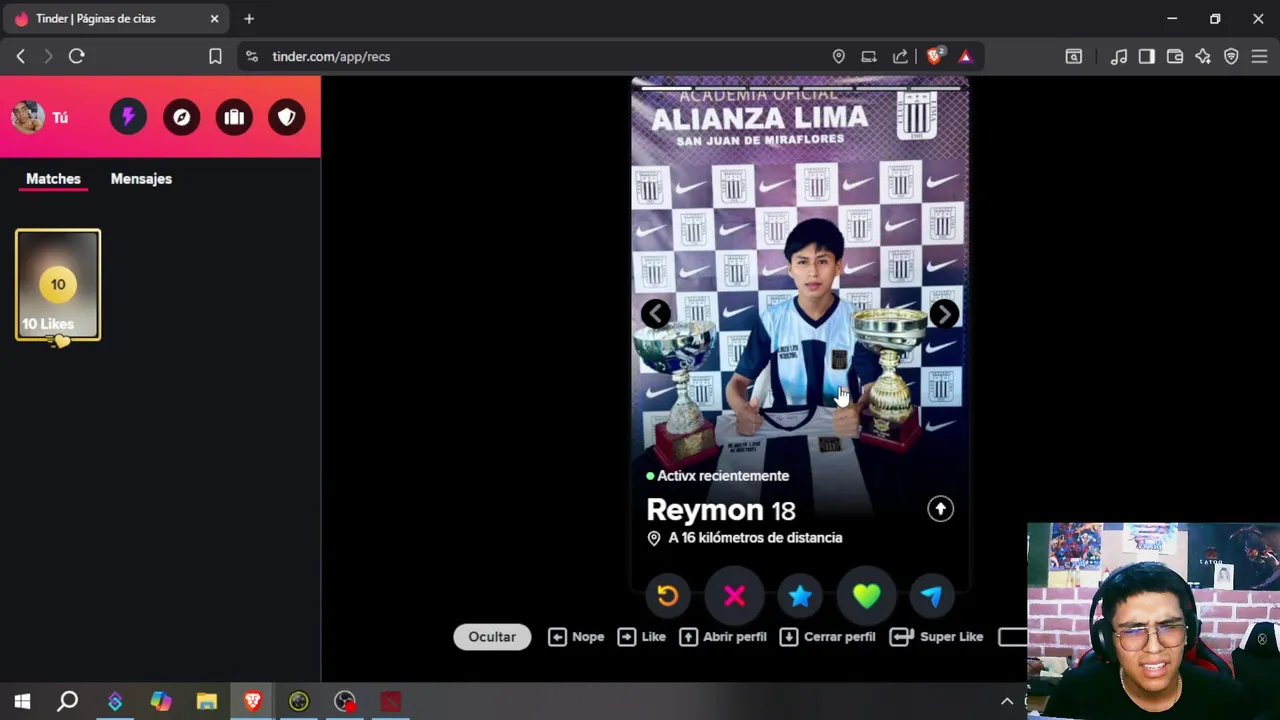The width and height of the screenshot is (1280, 720).
Task: Switch to the Matches tab
Action: (53, 179)
